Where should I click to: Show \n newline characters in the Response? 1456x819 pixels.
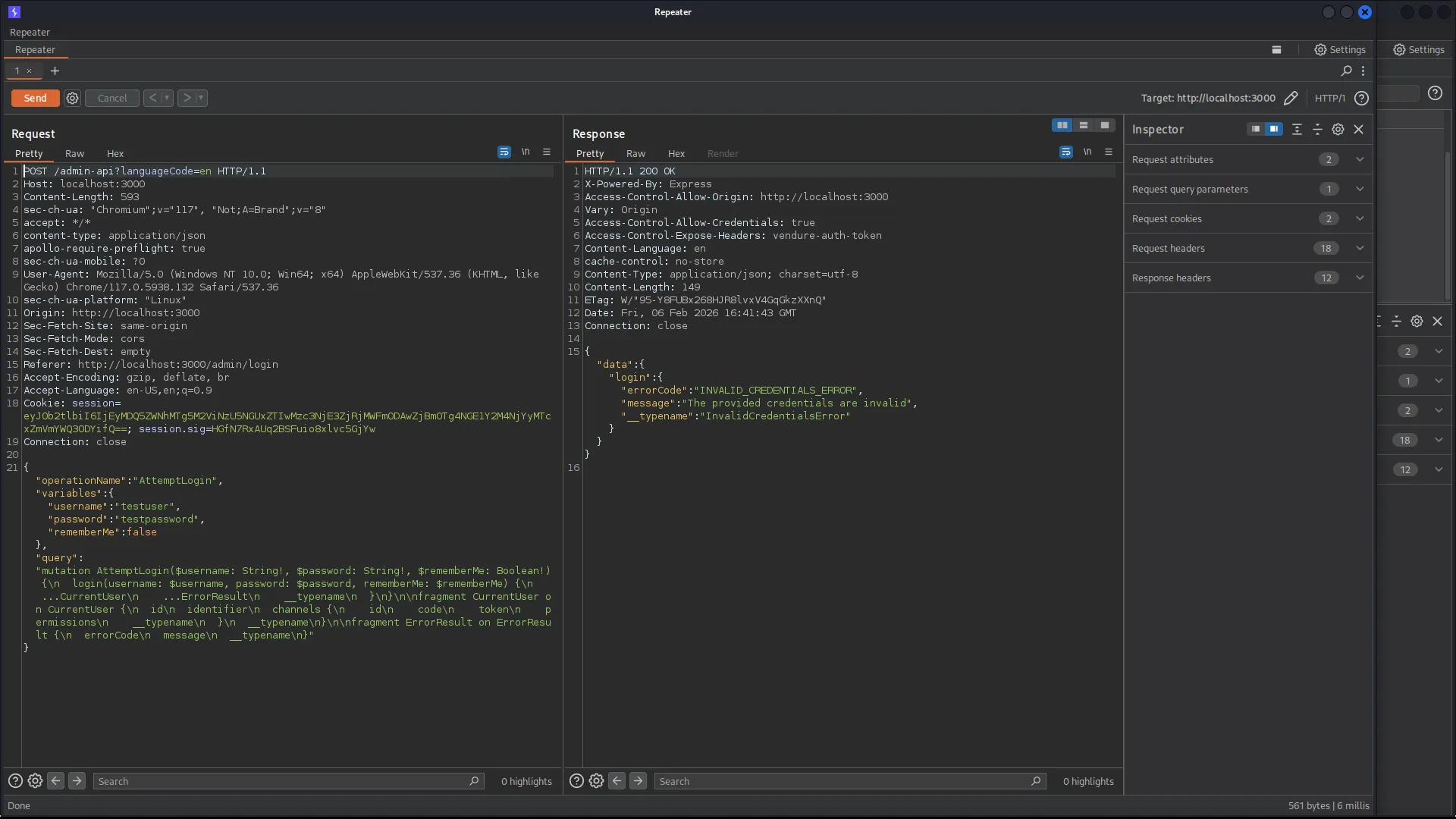(1087, 152)
